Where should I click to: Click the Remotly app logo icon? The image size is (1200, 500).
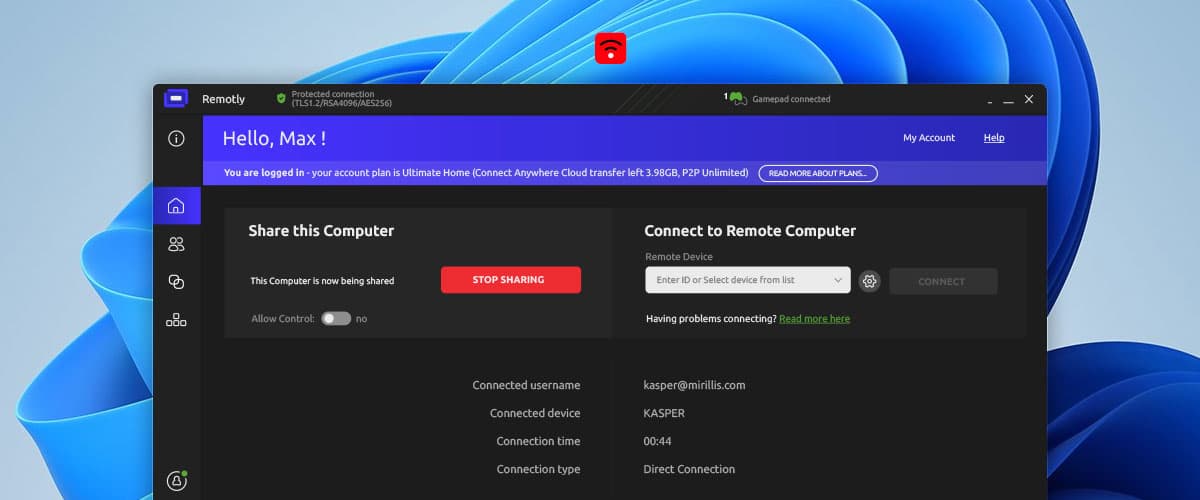point(176,99)
